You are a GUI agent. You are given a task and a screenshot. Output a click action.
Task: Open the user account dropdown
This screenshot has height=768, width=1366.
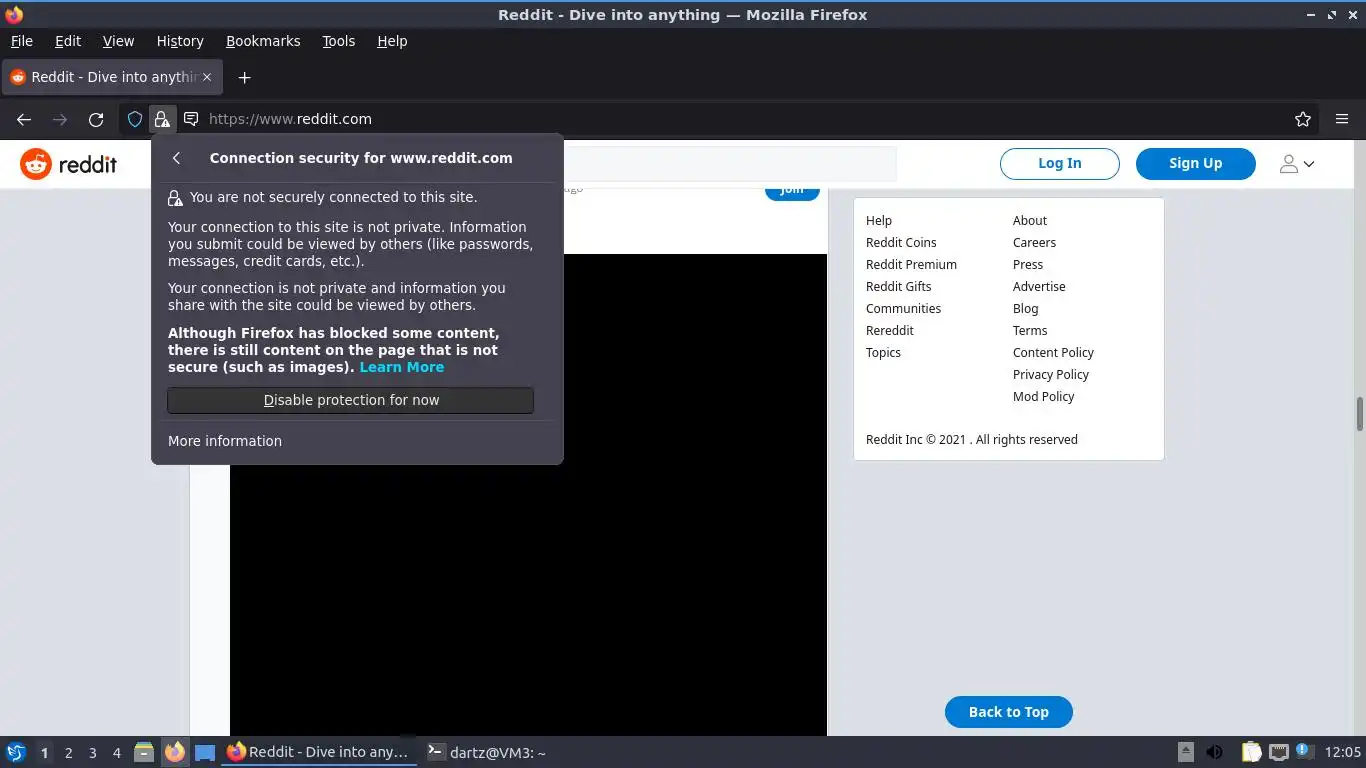tap(1297, 164)
